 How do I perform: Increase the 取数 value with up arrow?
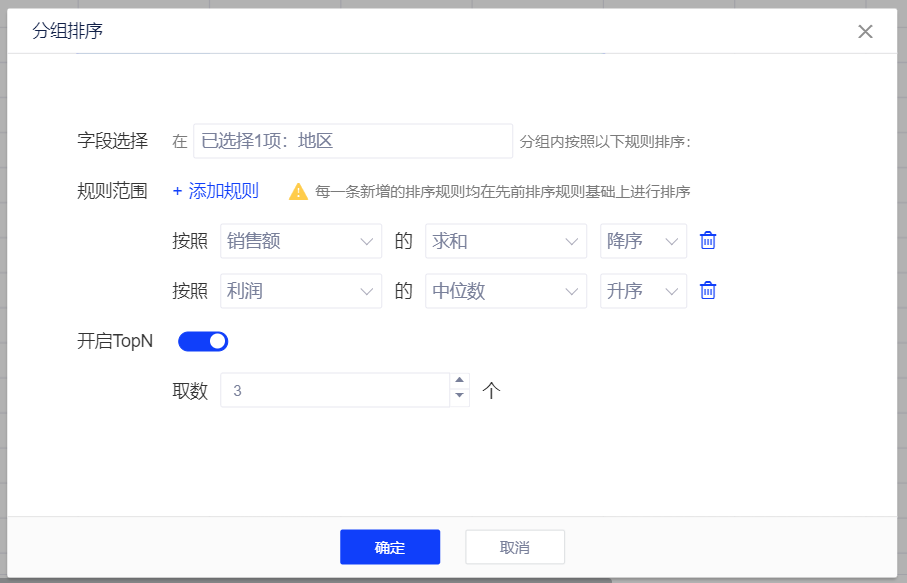460,381
